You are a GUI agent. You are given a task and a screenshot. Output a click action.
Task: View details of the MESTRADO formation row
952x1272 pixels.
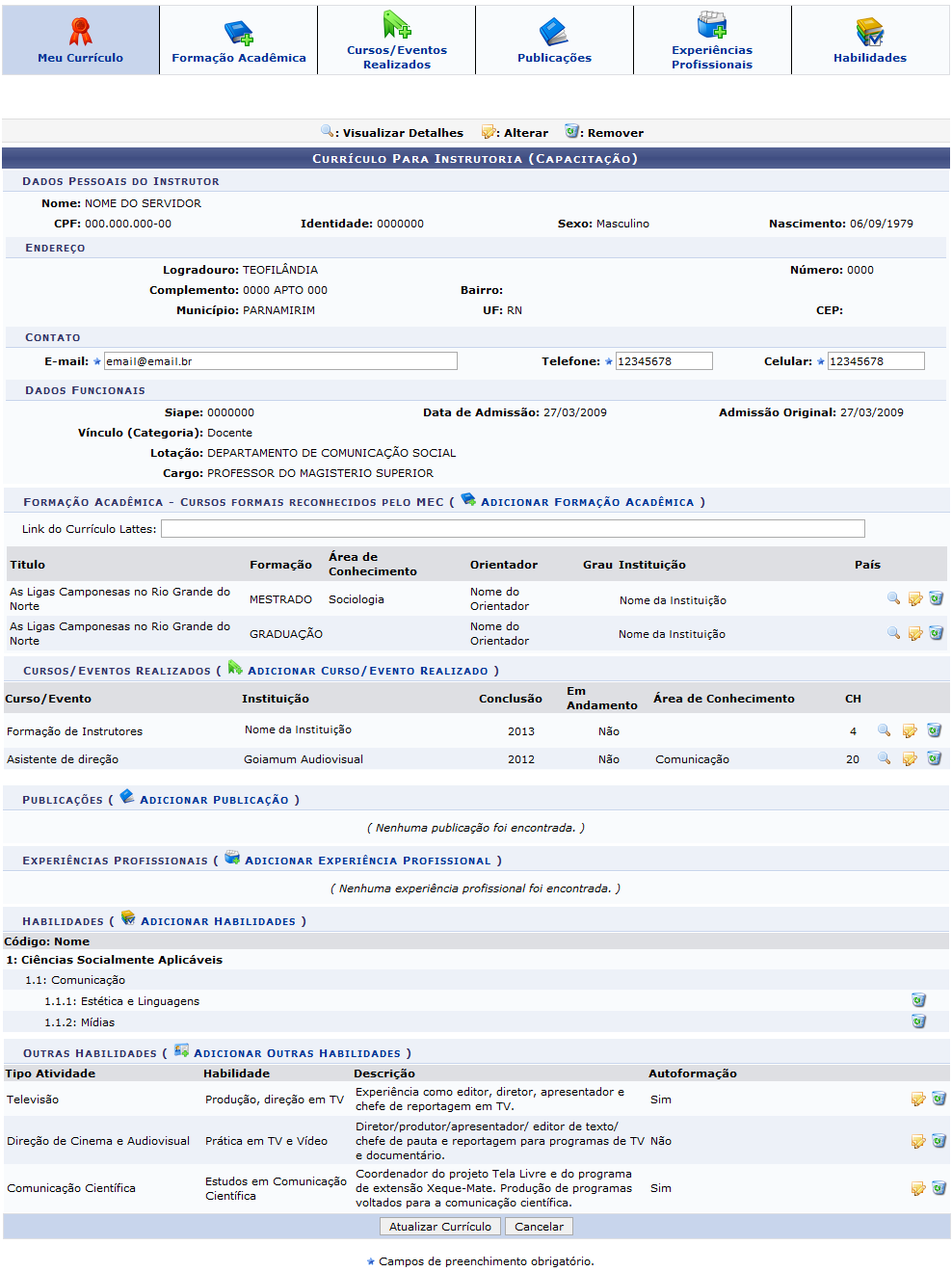click(893, 598)
